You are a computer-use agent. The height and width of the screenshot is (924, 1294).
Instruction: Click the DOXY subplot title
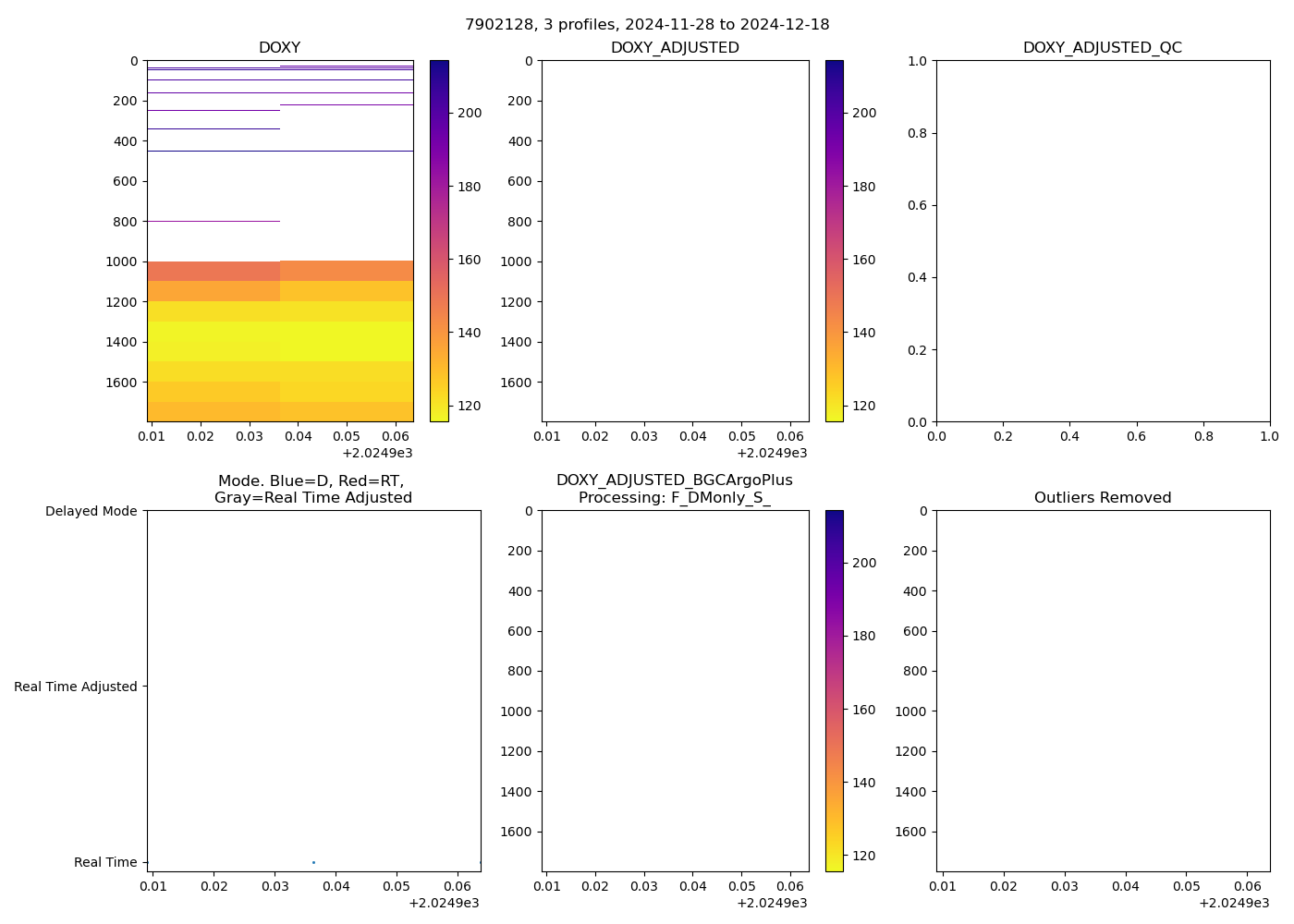[x=279, y=48]
